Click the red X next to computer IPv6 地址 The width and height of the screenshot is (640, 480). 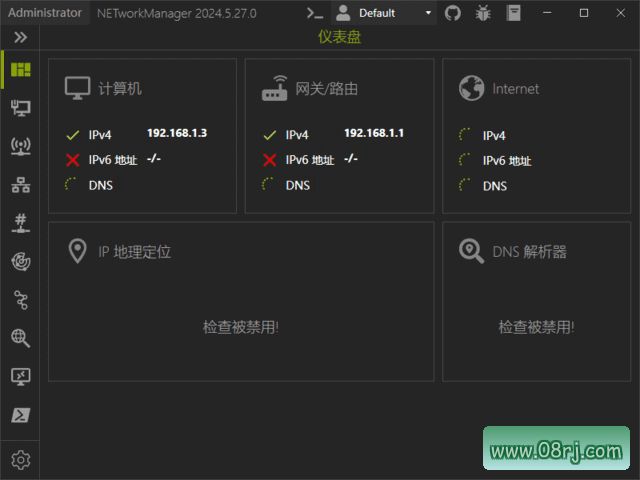(x=72, y=160)
